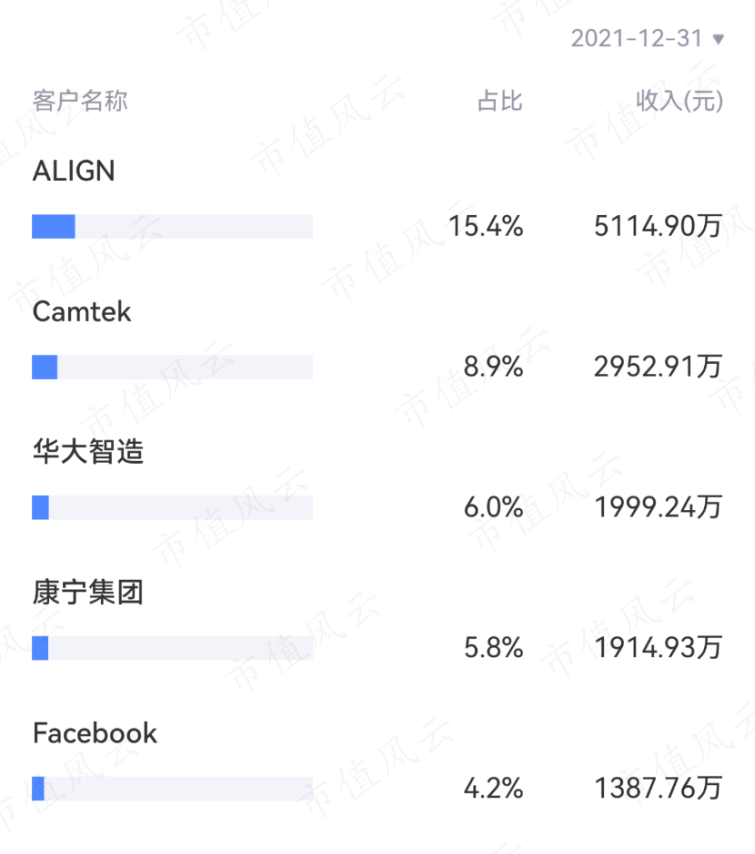Screen dimensions: 755x854
Task: Select the 客户名称 column header
Action: tap(80, 101)
